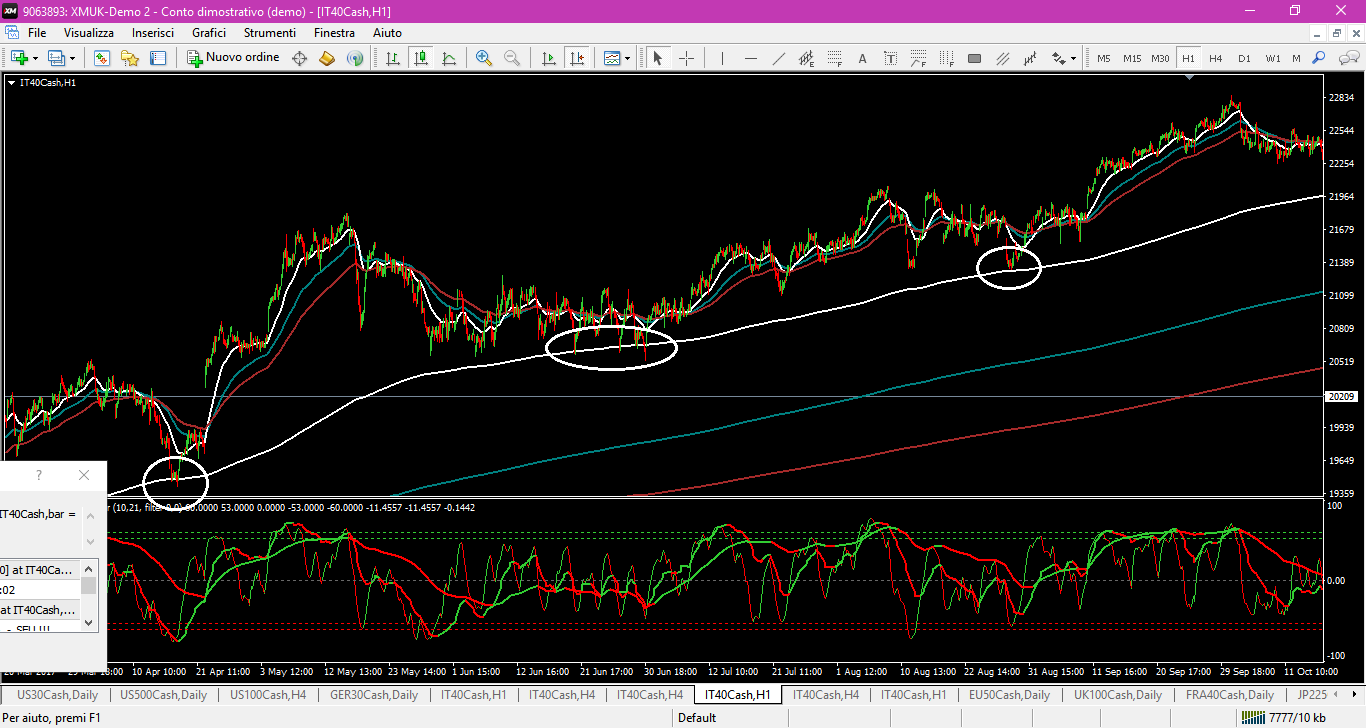Select the text label tool

click(x=891, y=58)
